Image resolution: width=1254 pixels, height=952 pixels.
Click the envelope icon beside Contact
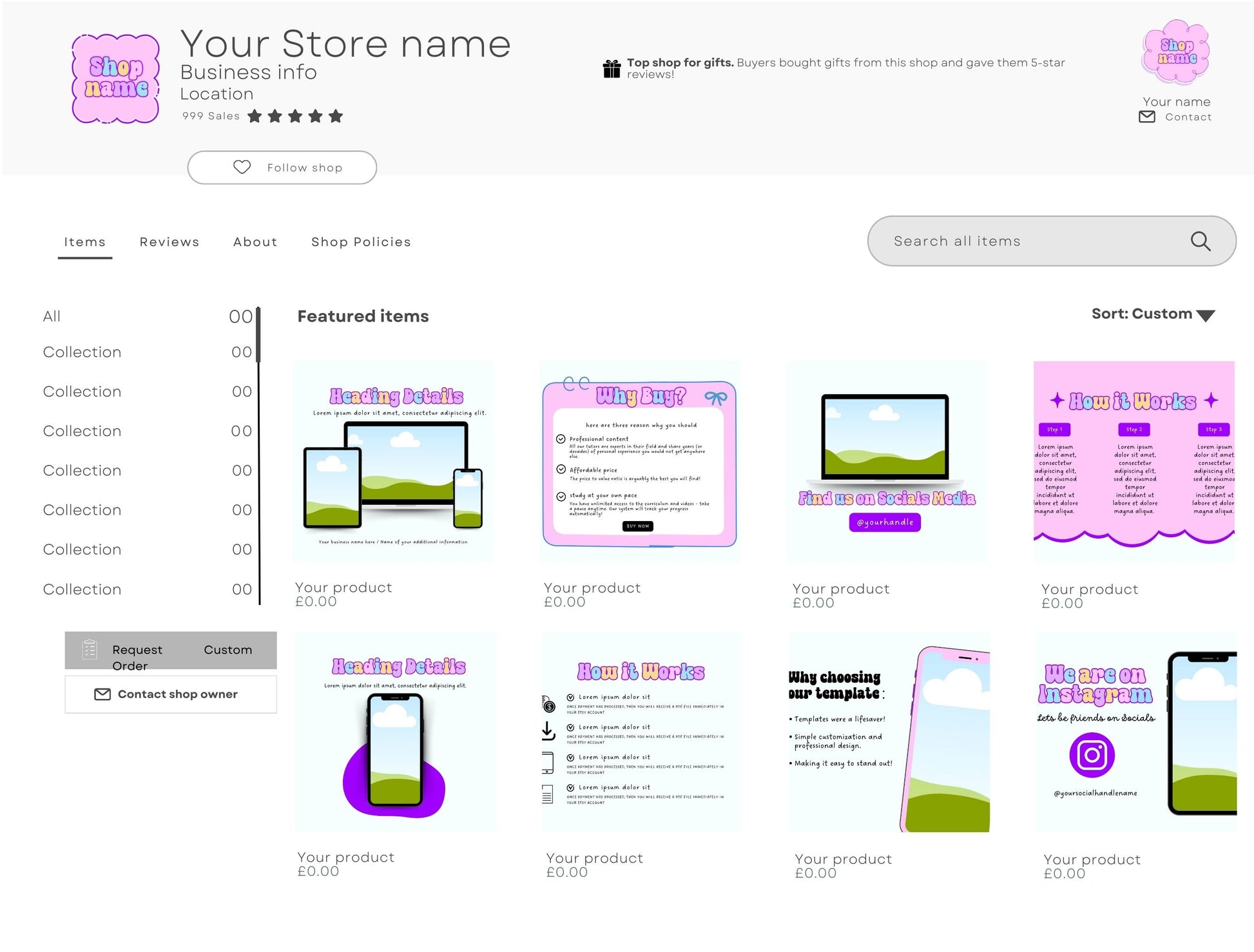[1146, 117]
